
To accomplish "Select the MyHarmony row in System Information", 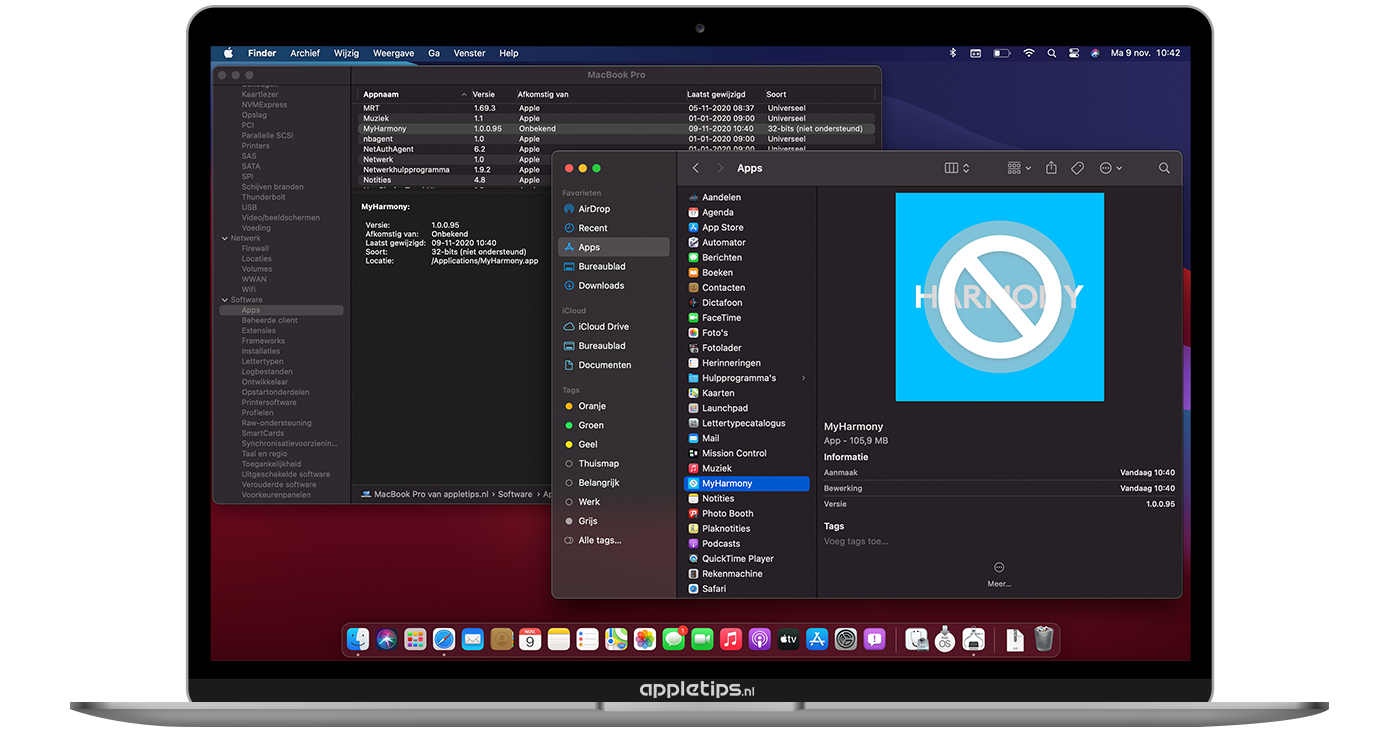I will [x=616, y=129].
